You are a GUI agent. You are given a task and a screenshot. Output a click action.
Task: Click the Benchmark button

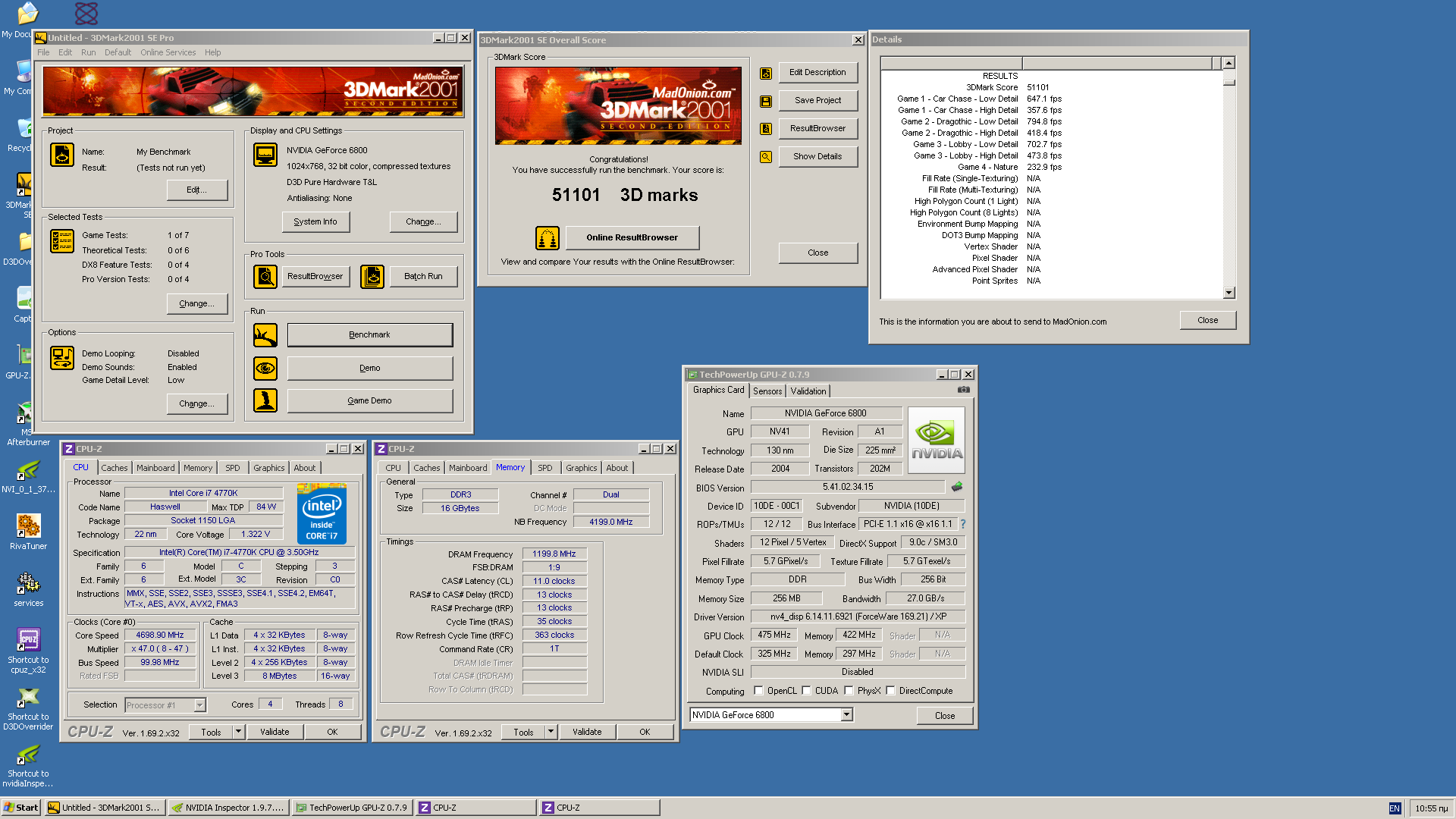(370, 335)
